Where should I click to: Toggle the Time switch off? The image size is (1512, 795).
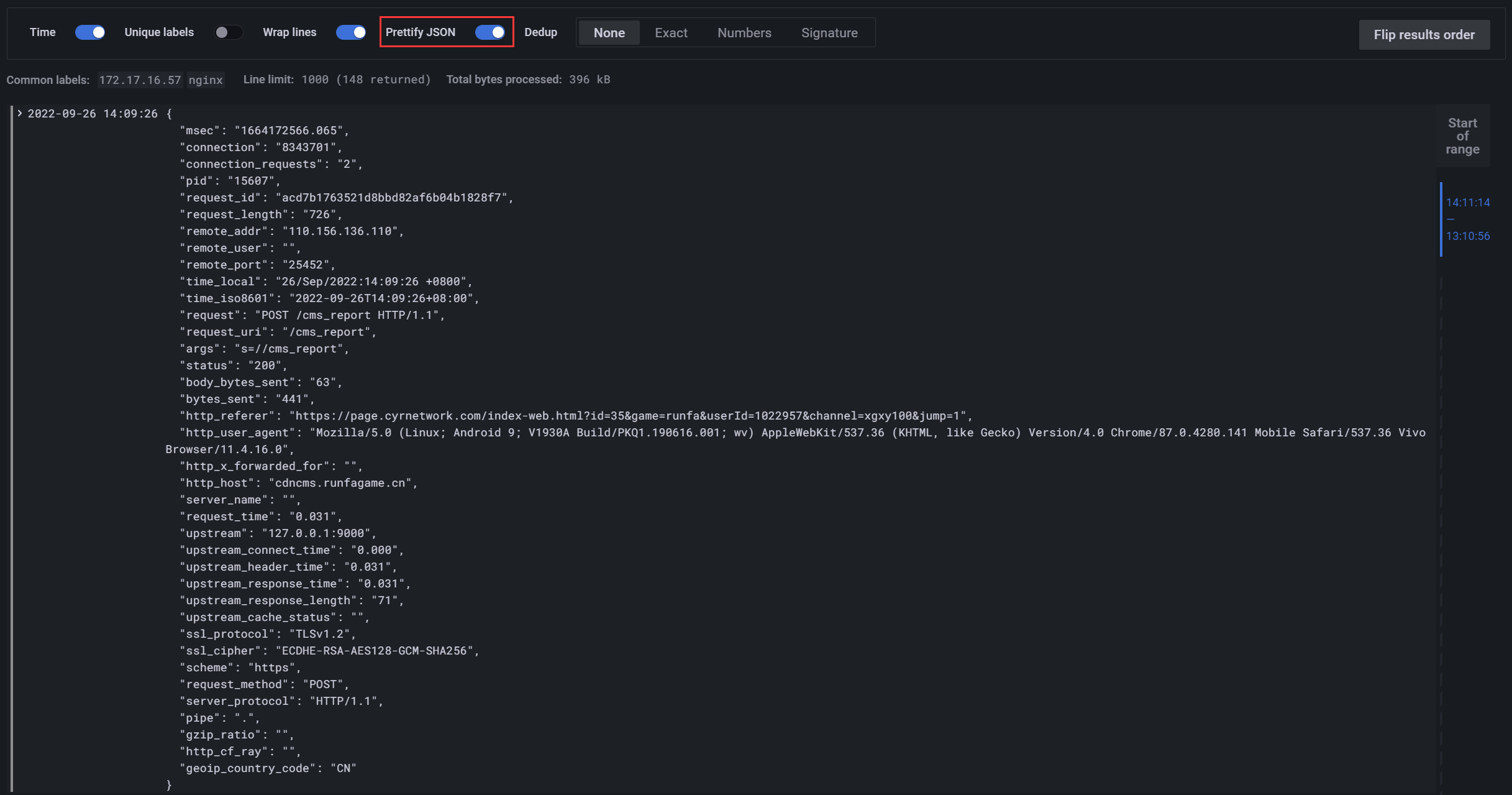90,32
